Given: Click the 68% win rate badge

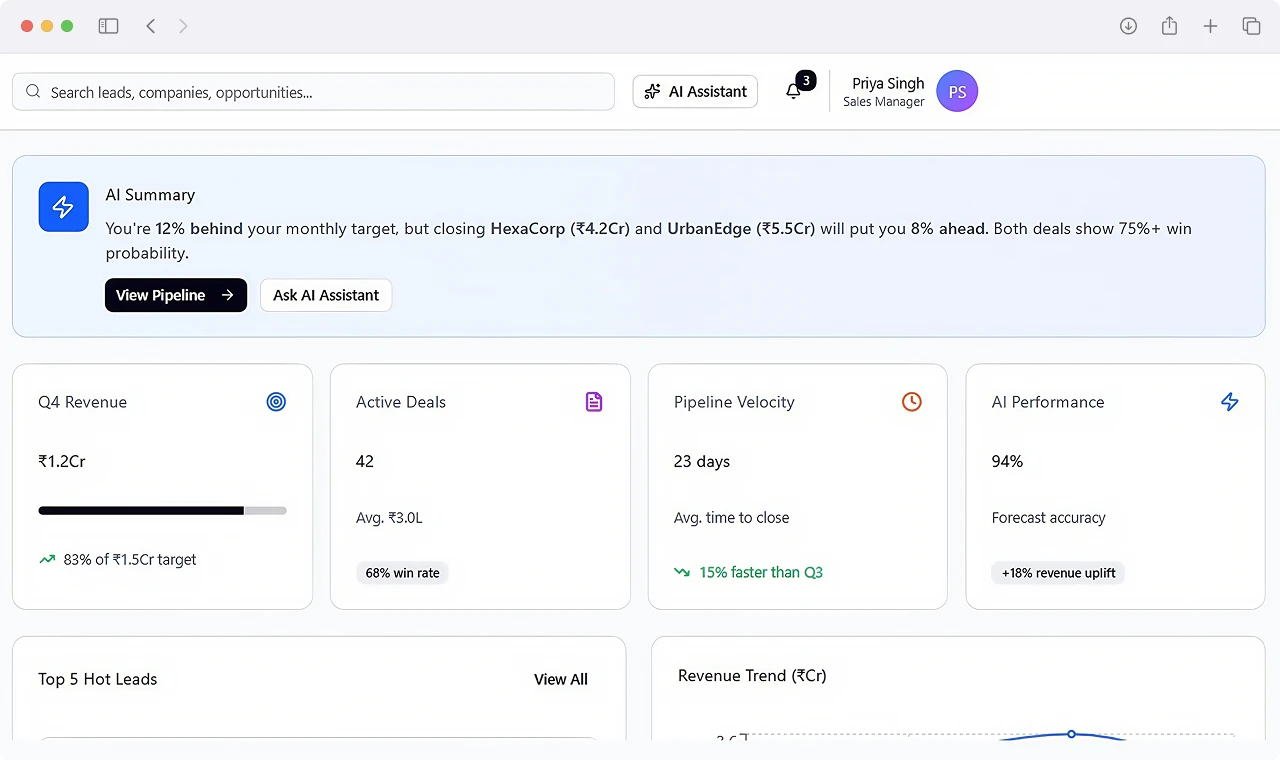Looking at the screenshot, I should click(x=402, y=573).
